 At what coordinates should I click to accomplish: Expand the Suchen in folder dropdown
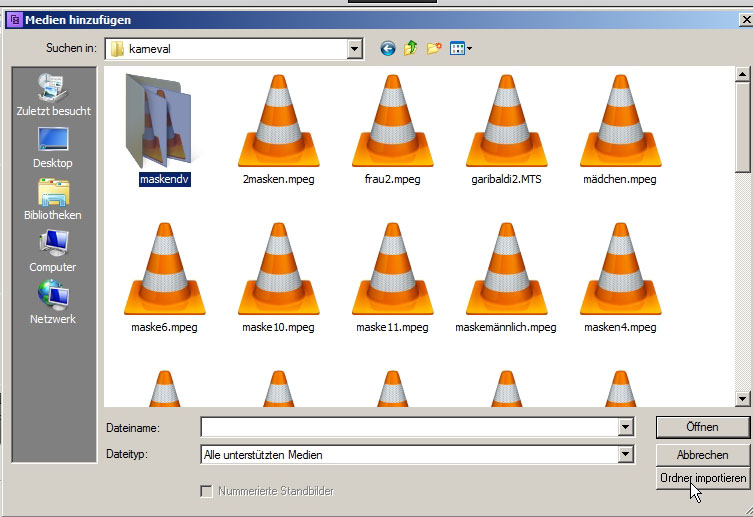pyautogui.click(x=354, y=48)
